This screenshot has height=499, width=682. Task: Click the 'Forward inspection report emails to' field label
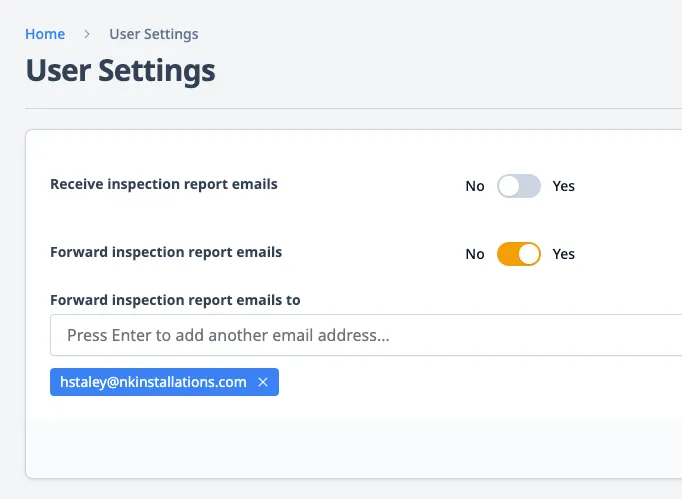pyautogui.click(x=175, y=300)
